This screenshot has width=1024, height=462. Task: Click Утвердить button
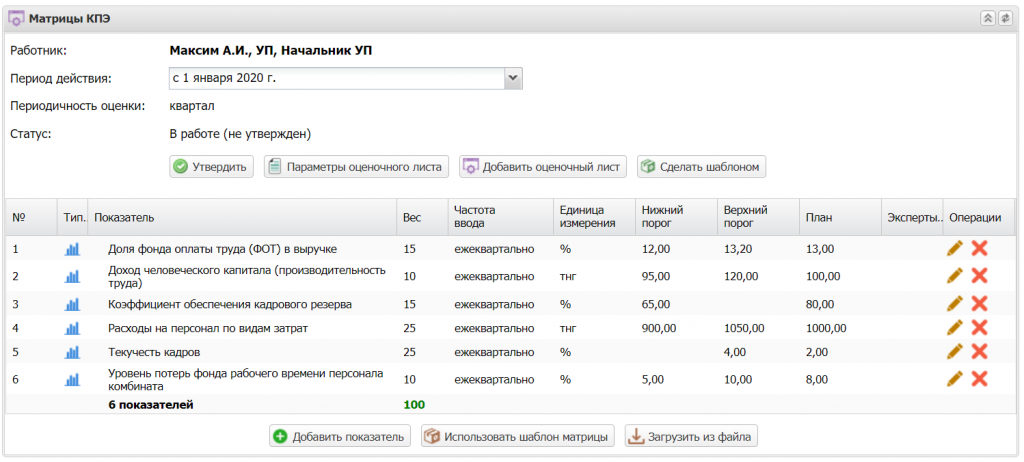(x=212, y=167)
